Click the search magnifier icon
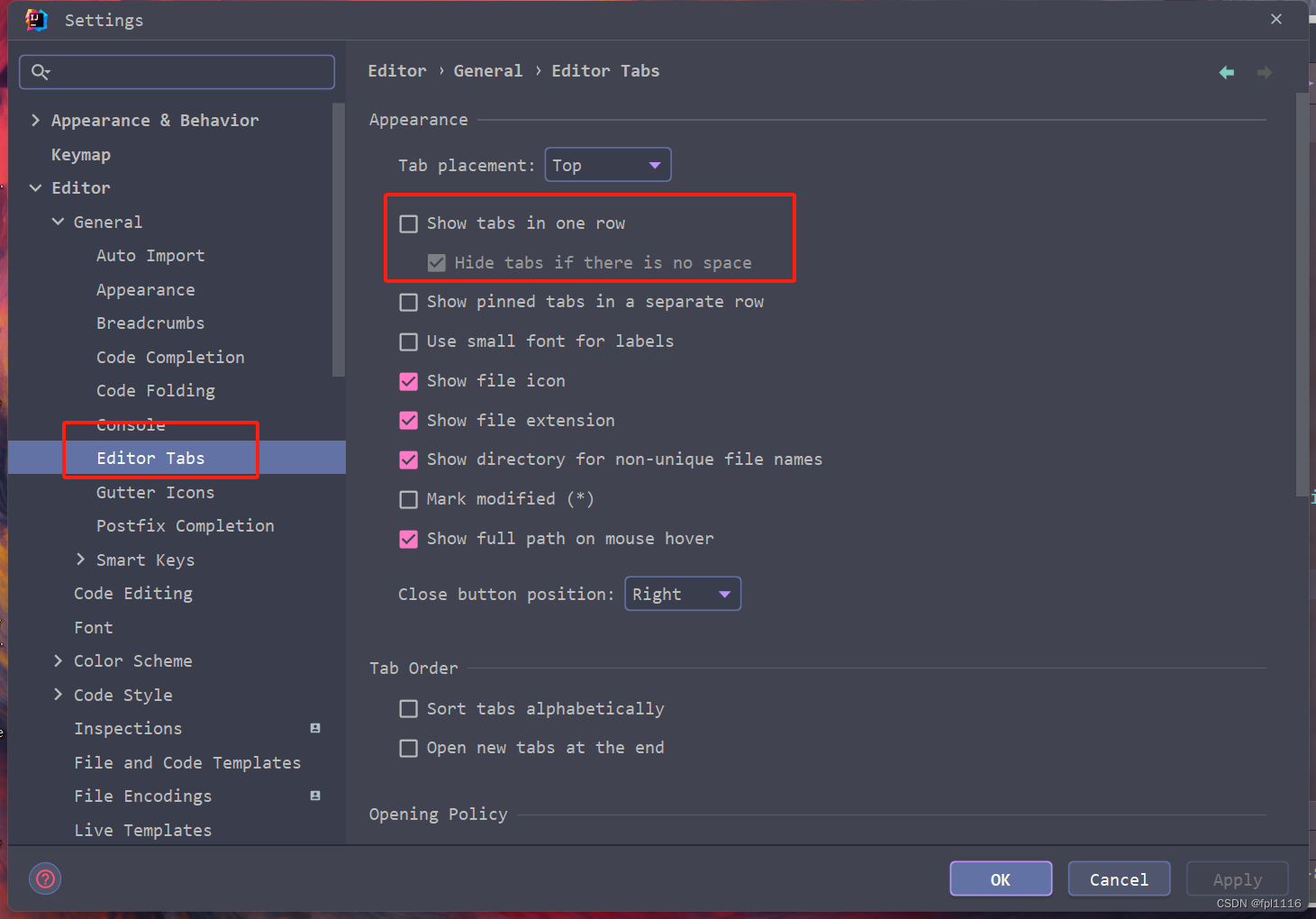The image size is (1316, 919). [x=40, y=72]
